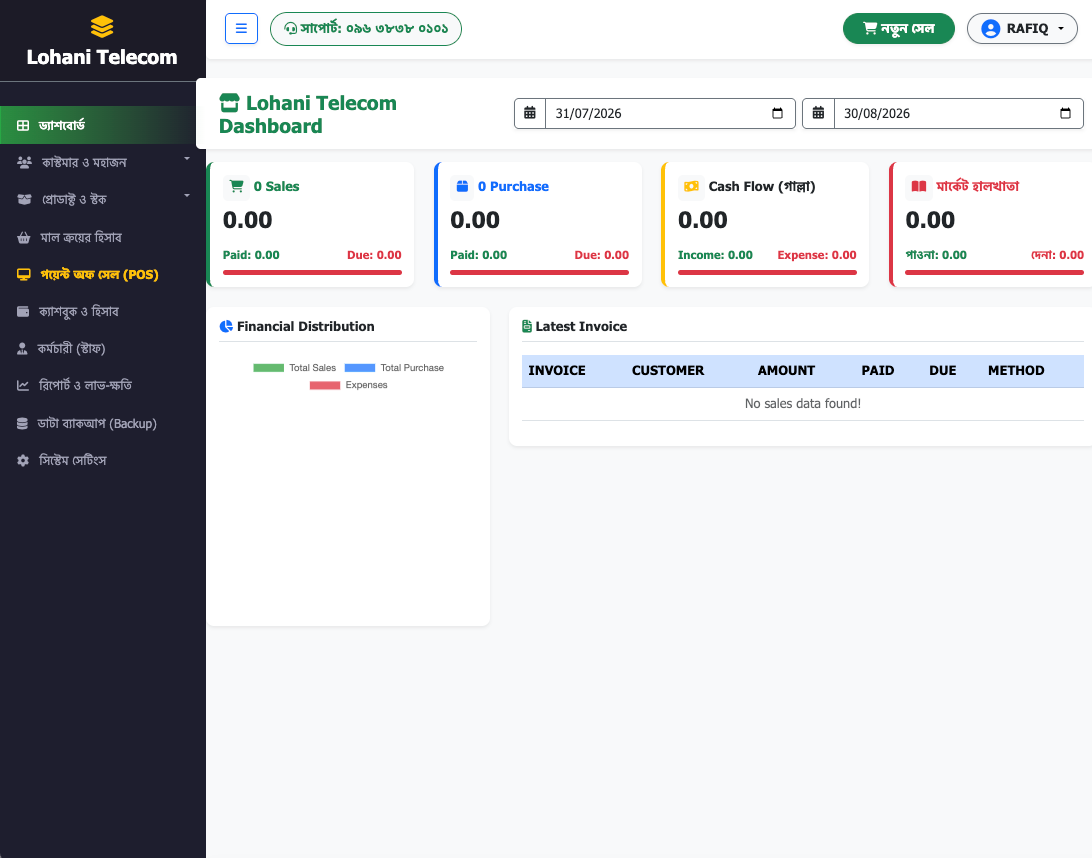The width and height of the screenshot is (1092, 858).
Task: Open রিপোর্ট ও লাভ-ক্ষতি menu item
Action: [x=98, y=385]
